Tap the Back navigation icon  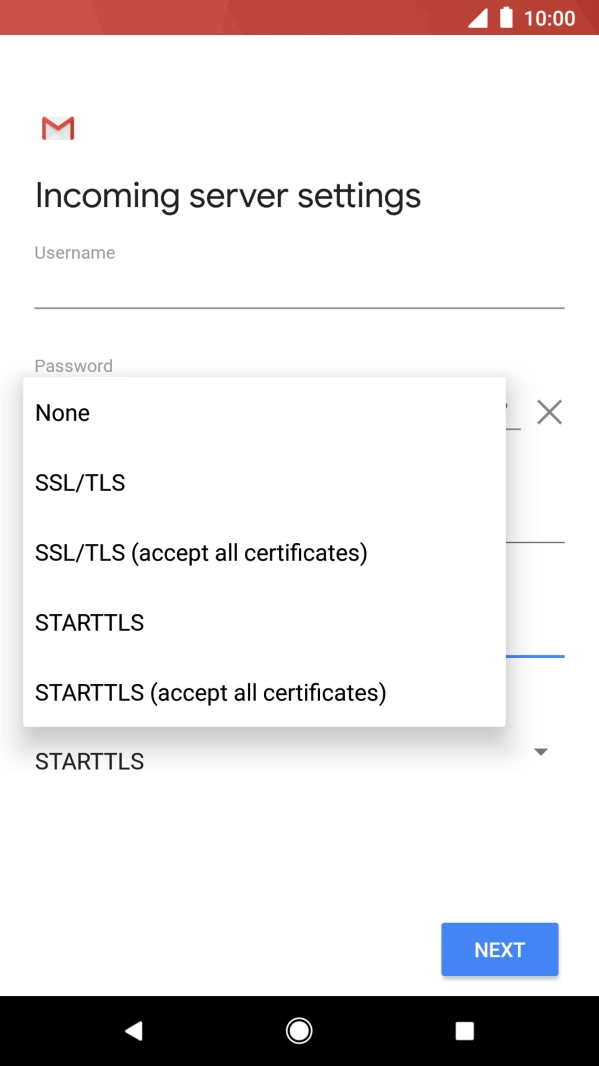point(134,1031)
